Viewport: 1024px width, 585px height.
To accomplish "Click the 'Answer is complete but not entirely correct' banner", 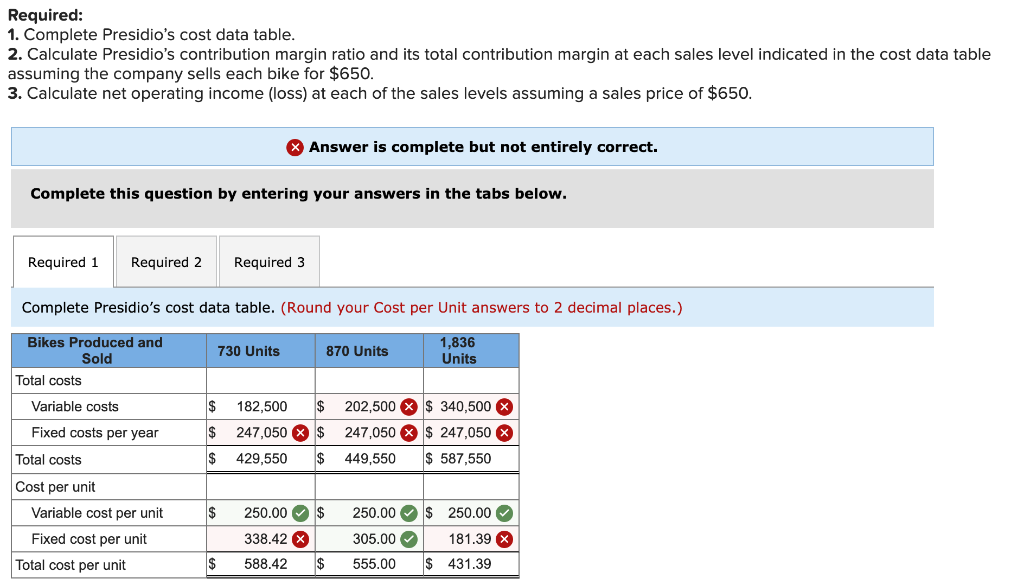I will click(472, 146).
